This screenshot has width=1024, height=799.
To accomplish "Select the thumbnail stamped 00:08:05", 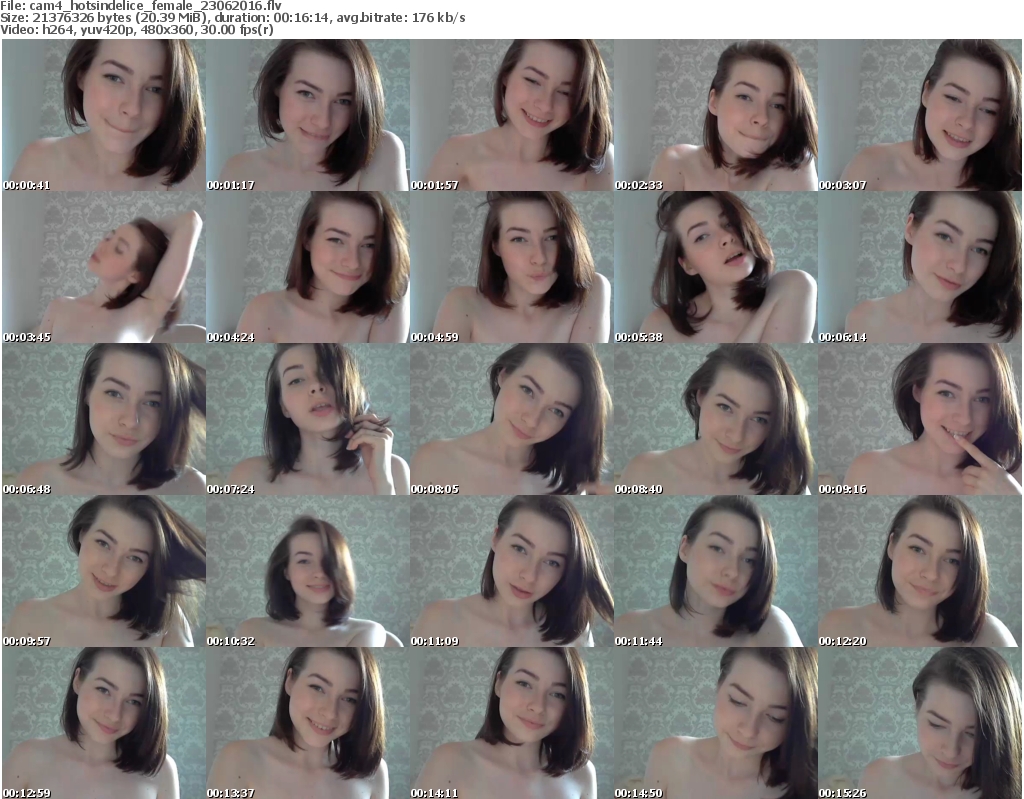I will (x=512, y=419).
